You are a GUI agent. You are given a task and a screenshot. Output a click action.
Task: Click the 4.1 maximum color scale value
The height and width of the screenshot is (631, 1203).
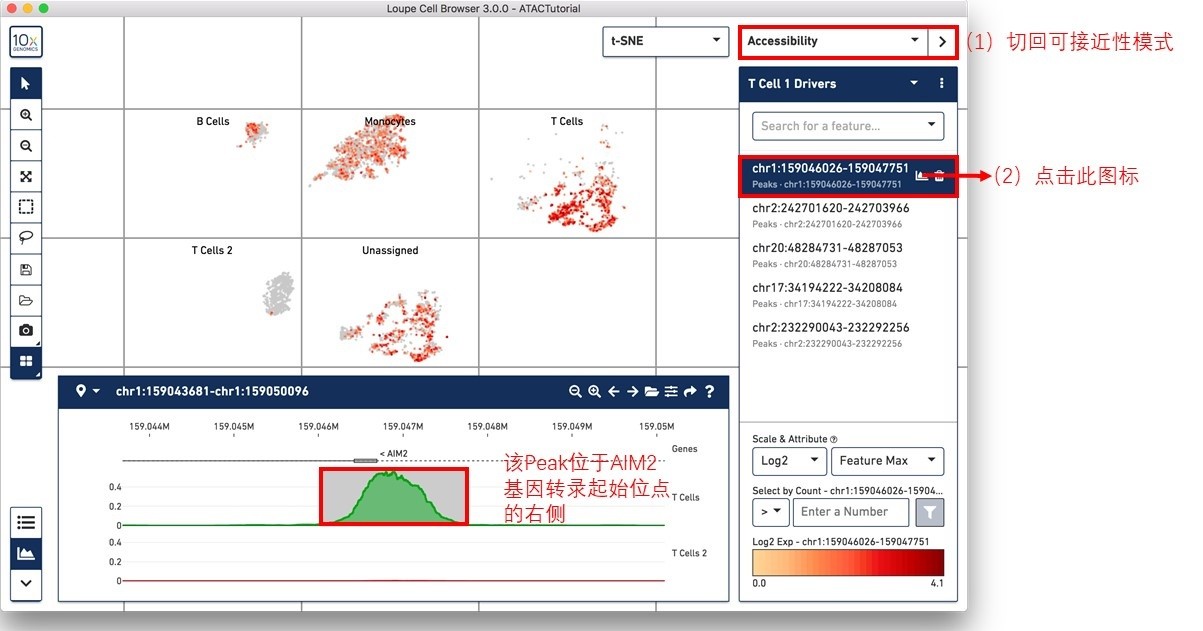tap(936, 583)
